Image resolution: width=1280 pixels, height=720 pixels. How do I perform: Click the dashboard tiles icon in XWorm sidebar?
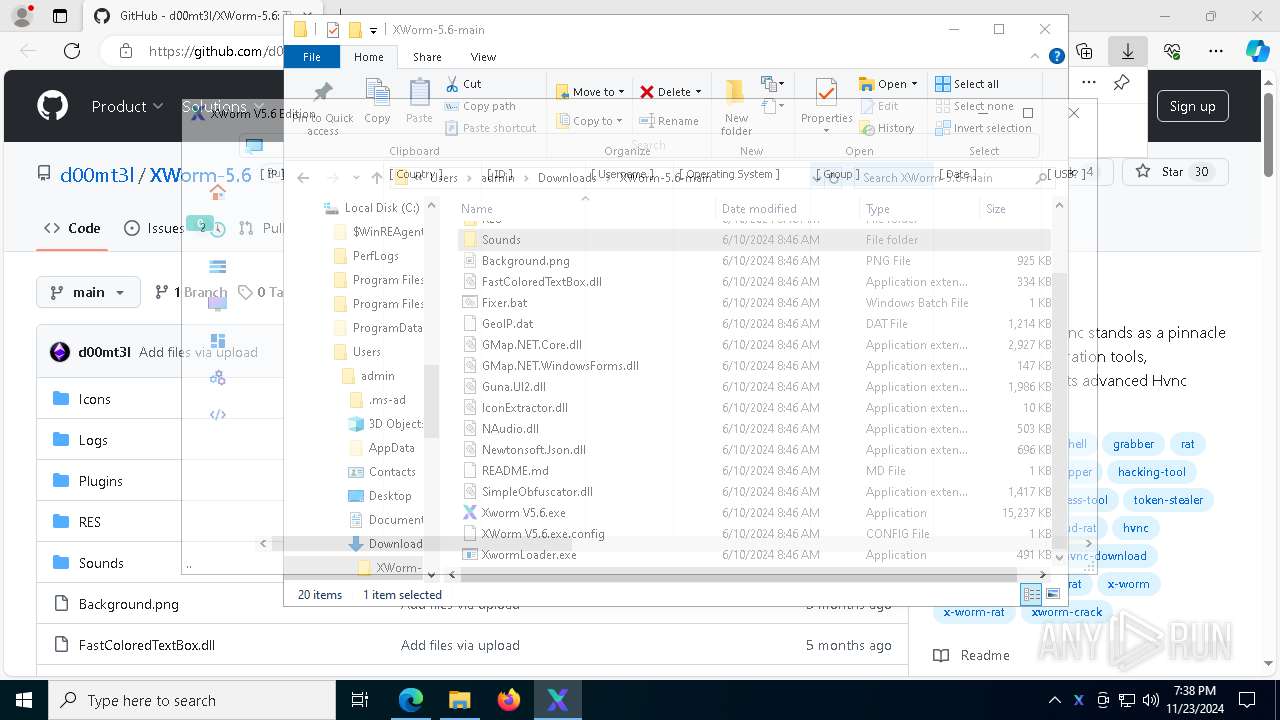[217, 341]
